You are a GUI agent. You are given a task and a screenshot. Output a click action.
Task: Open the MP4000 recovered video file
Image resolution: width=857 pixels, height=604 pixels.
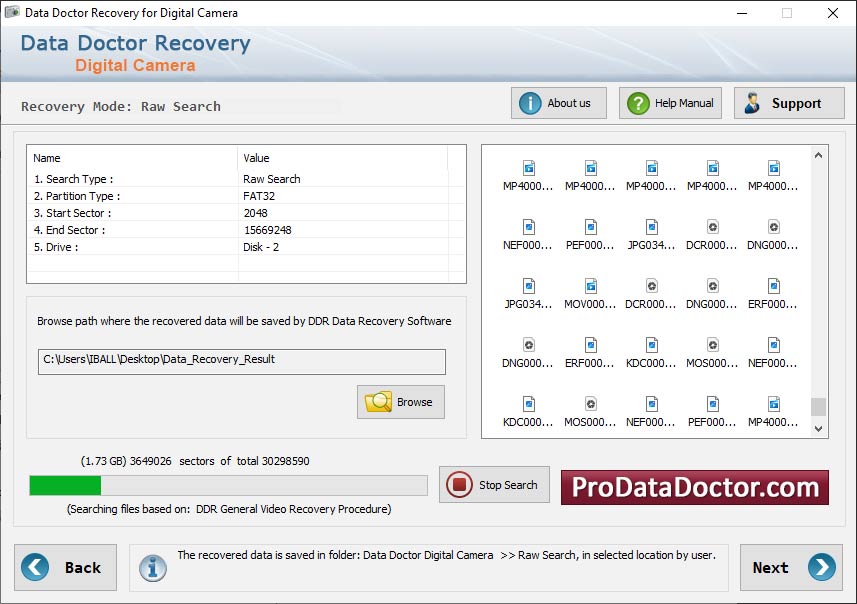(528, 170)
